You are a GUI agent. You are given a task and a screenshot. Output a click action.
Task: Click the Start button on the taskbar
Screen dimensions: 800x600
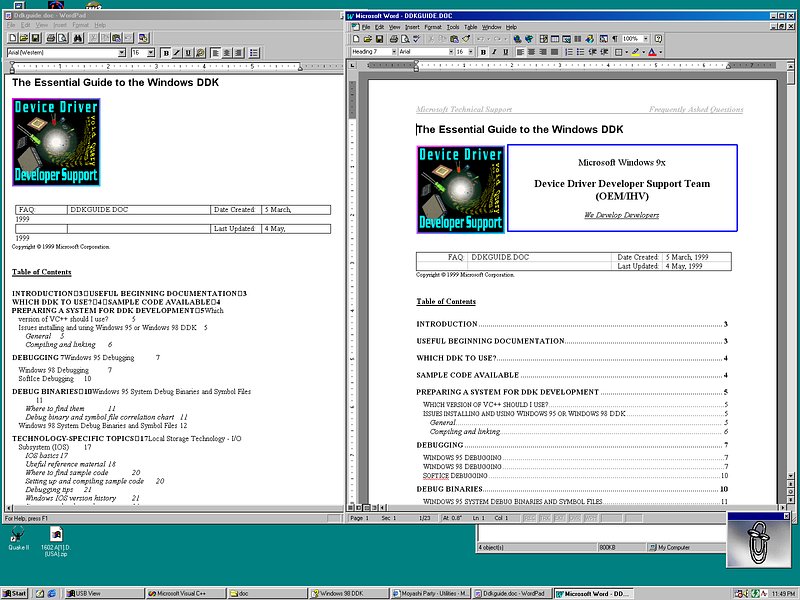[15, 593]
